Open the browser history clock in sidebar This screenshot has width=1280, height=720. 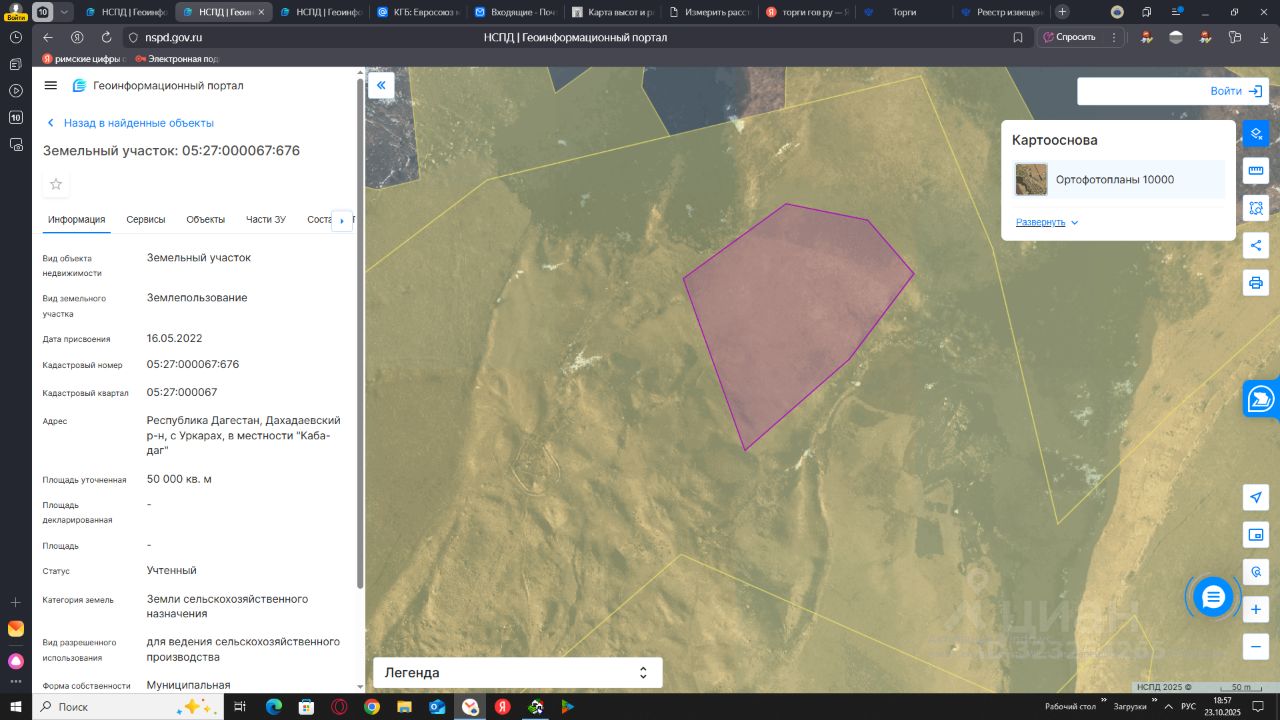15,37
